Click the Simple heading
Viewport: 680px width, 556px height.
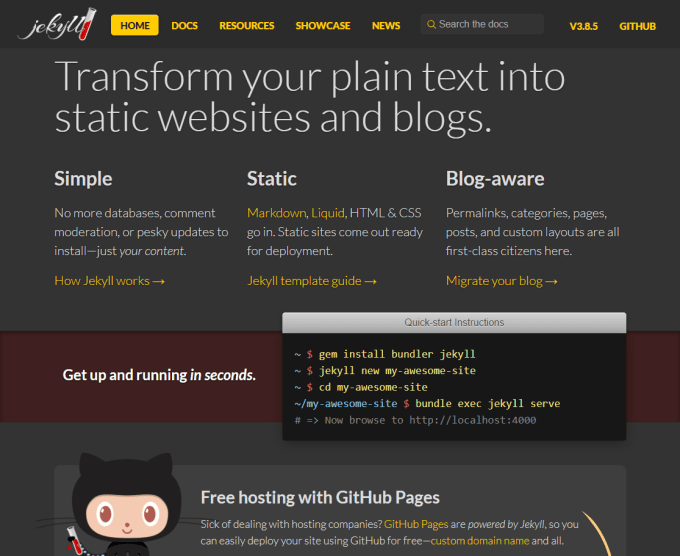(x=83, y=179)
